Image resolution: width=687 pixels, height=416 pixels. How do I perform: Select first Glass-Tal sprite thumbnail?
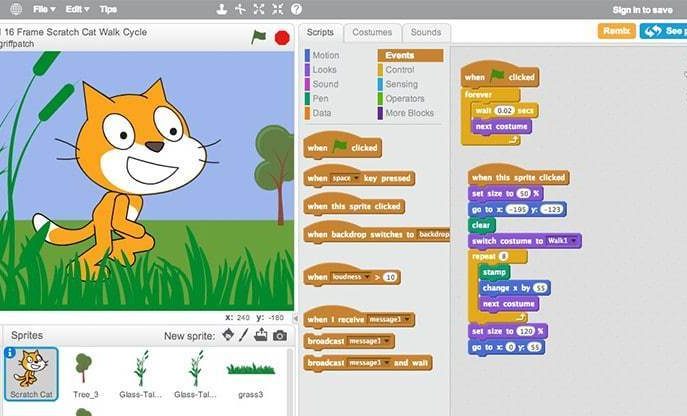141,375
